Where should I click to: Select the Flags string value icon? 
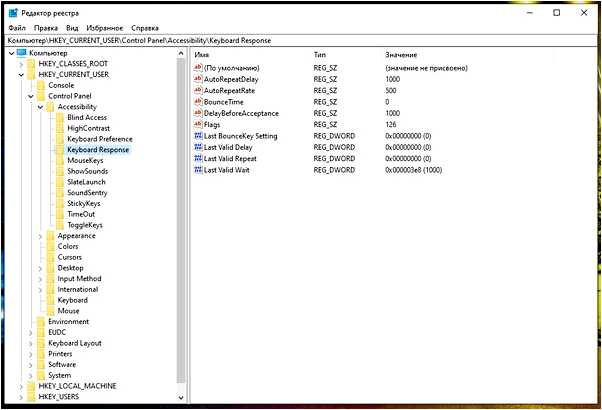click(197, 124)
